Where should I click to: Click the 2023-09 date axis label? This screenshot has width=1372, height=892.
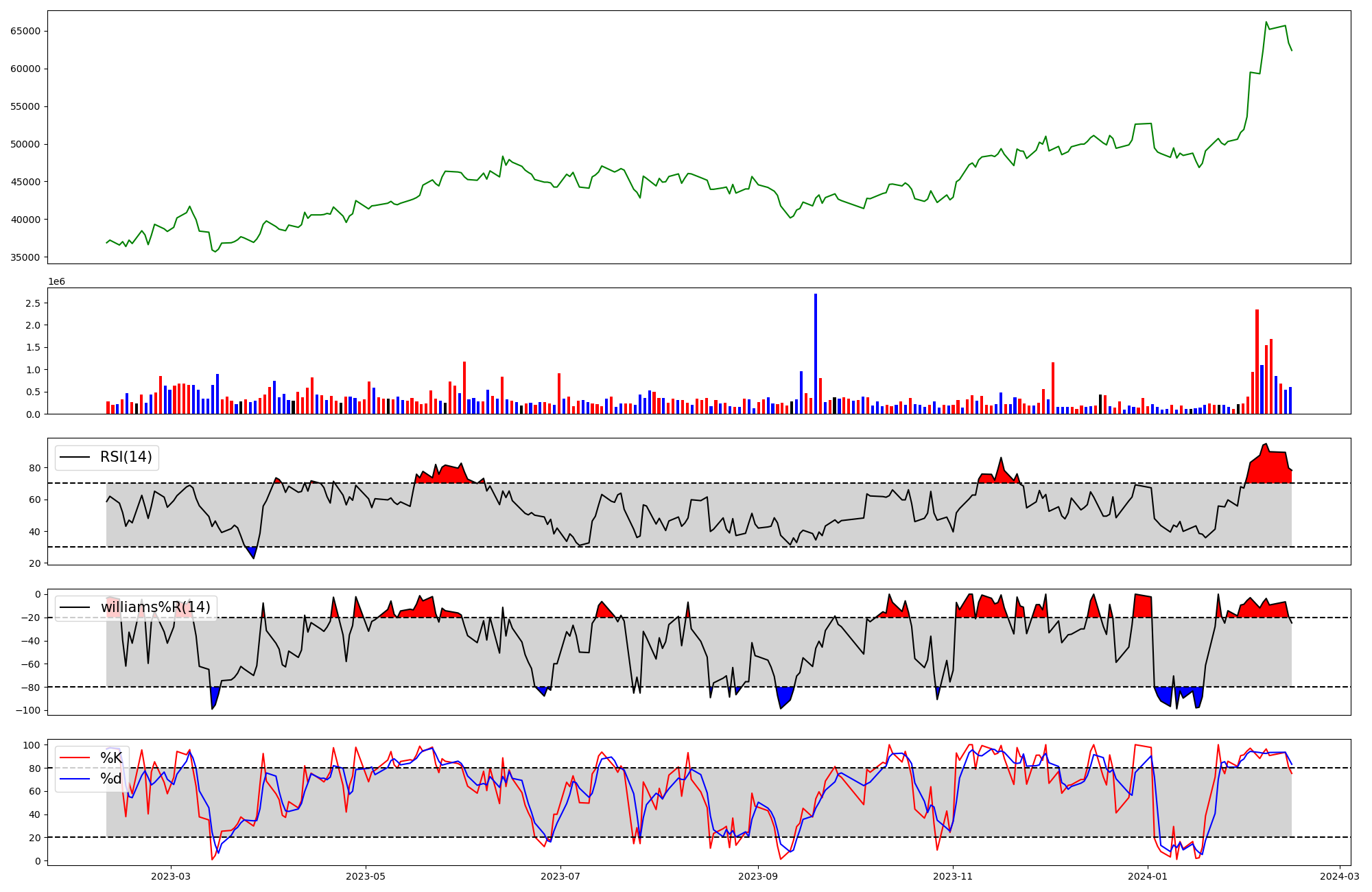point(758,876)
